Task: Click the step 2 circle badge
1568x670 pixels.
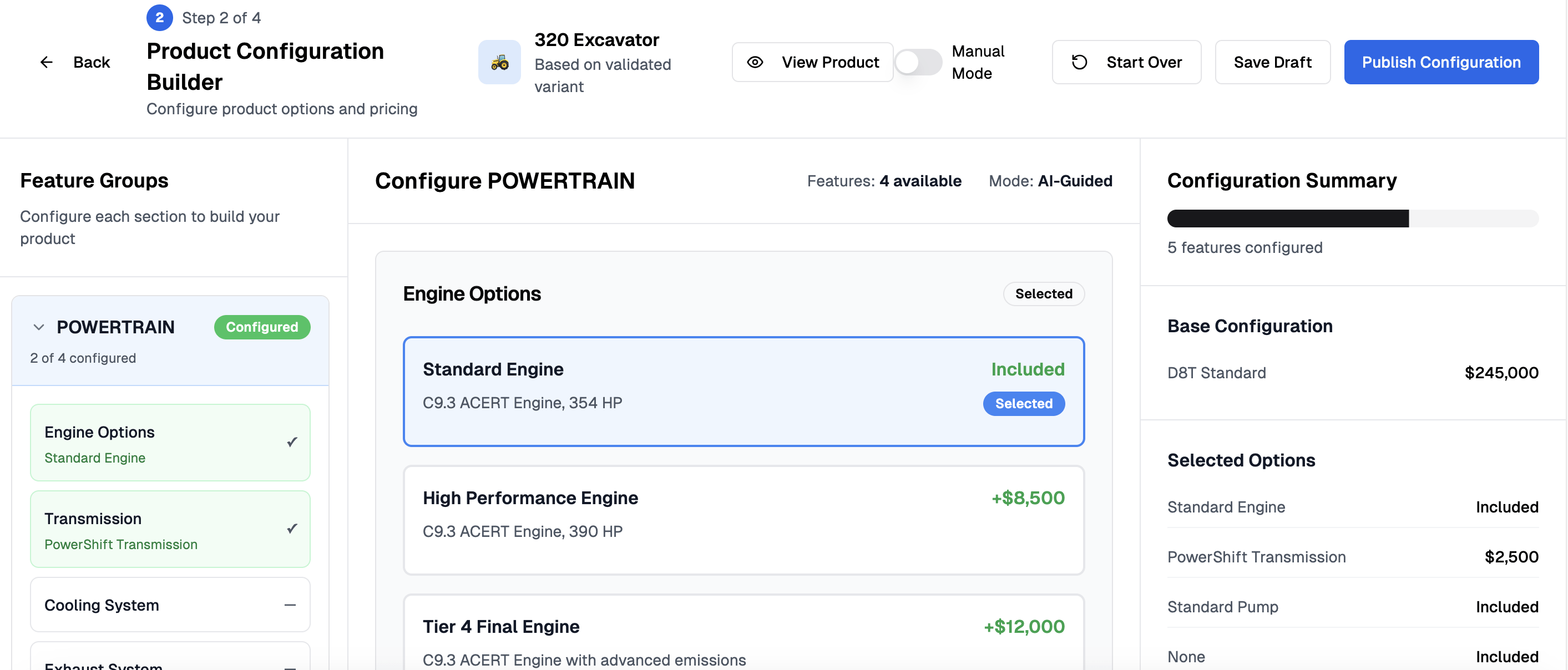Action: point(159,18)
